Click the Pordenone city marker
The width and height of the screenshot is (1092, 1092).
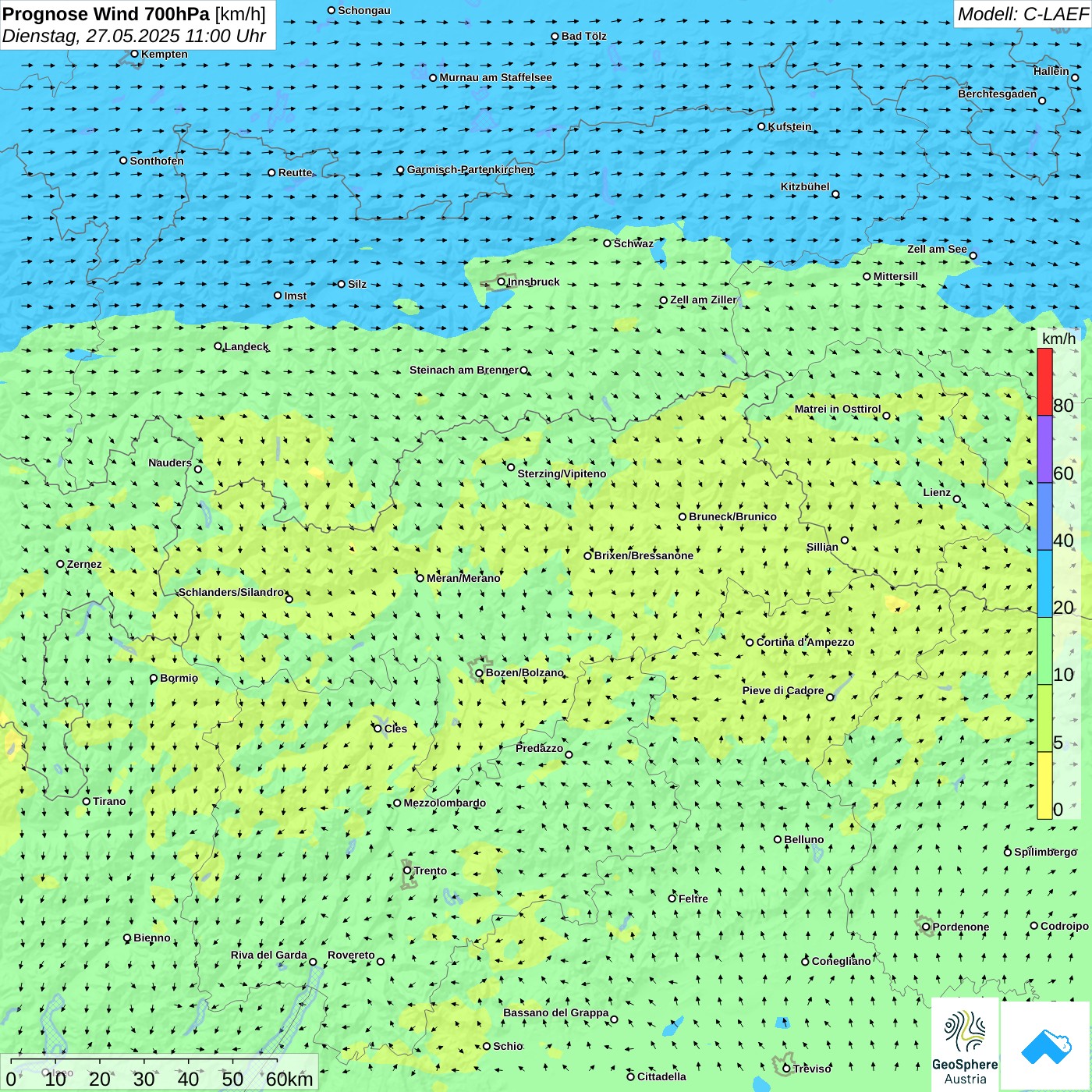click(926, 927)
